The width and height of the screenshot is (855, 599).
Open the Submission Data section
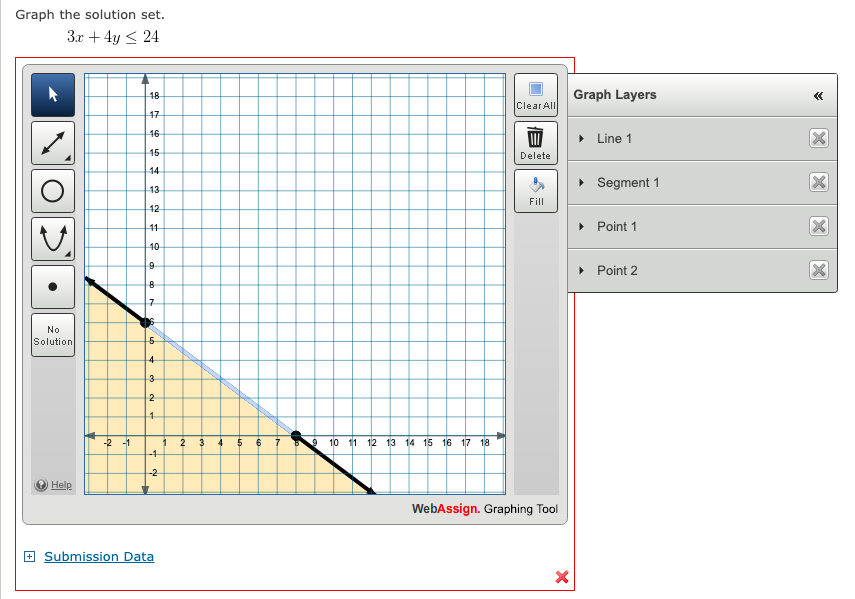tap(98, 556)
